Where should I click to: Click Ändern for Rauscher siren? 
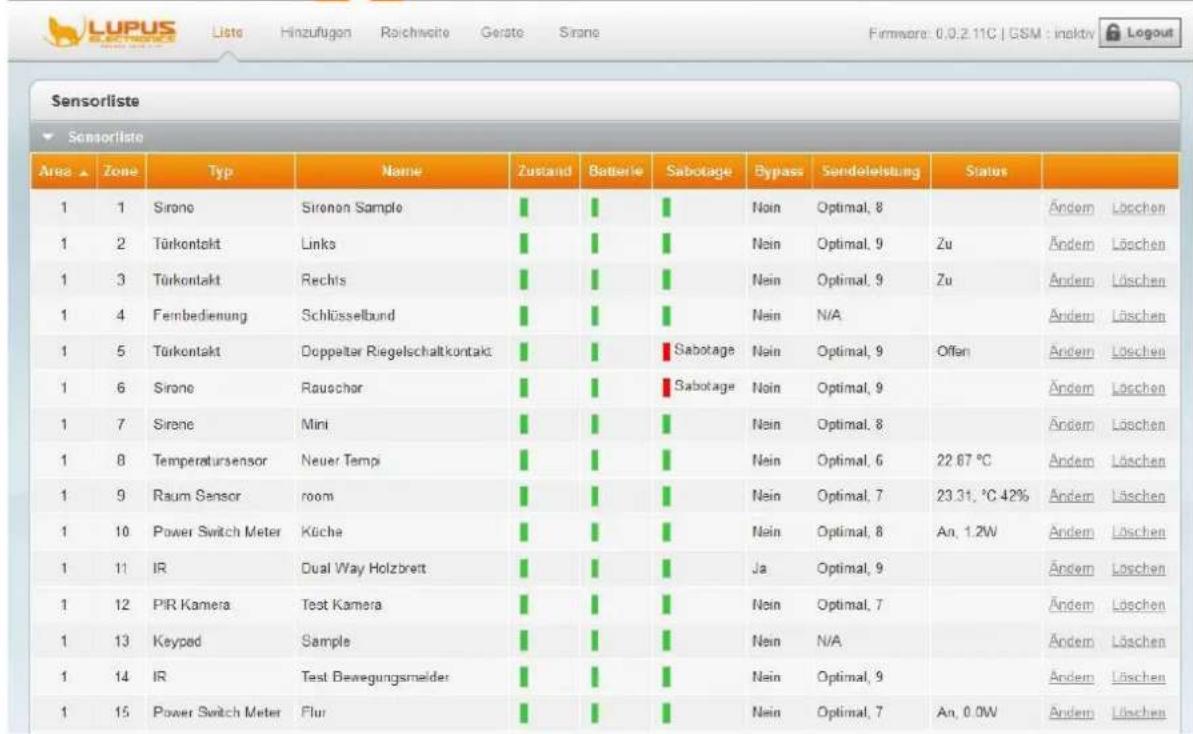(1071, 388)
